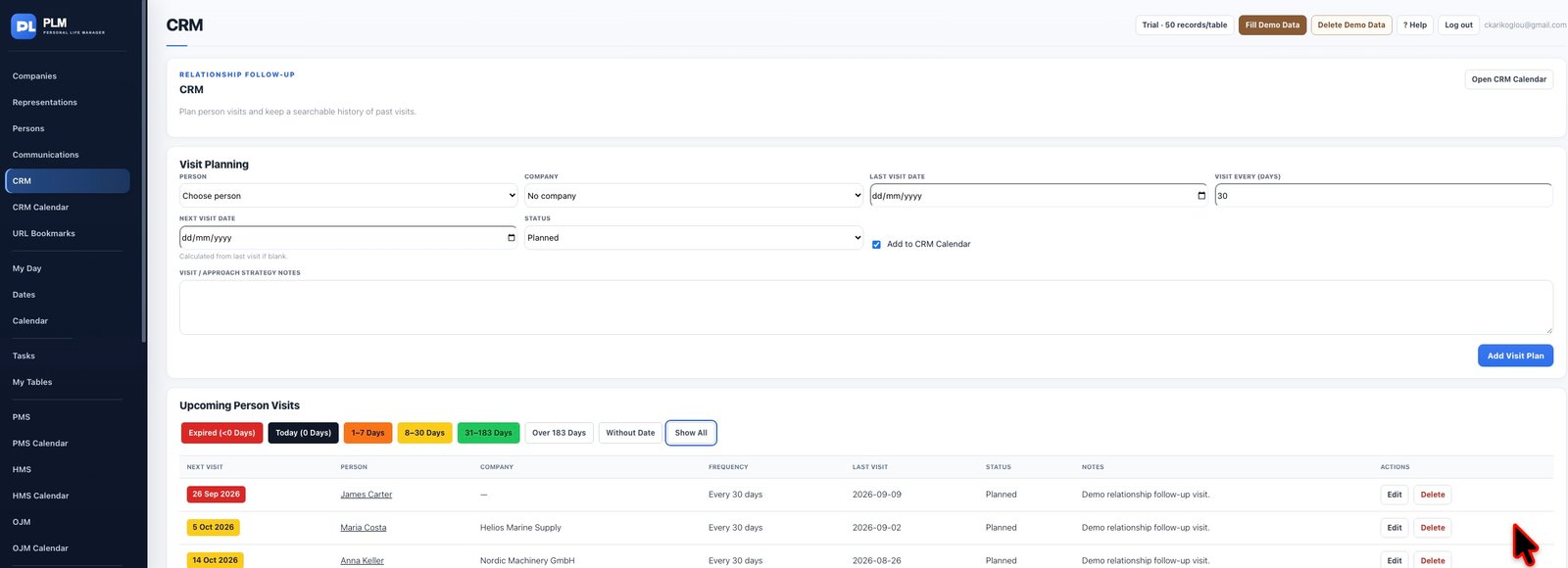Open My Tables in sidebar

32,383
